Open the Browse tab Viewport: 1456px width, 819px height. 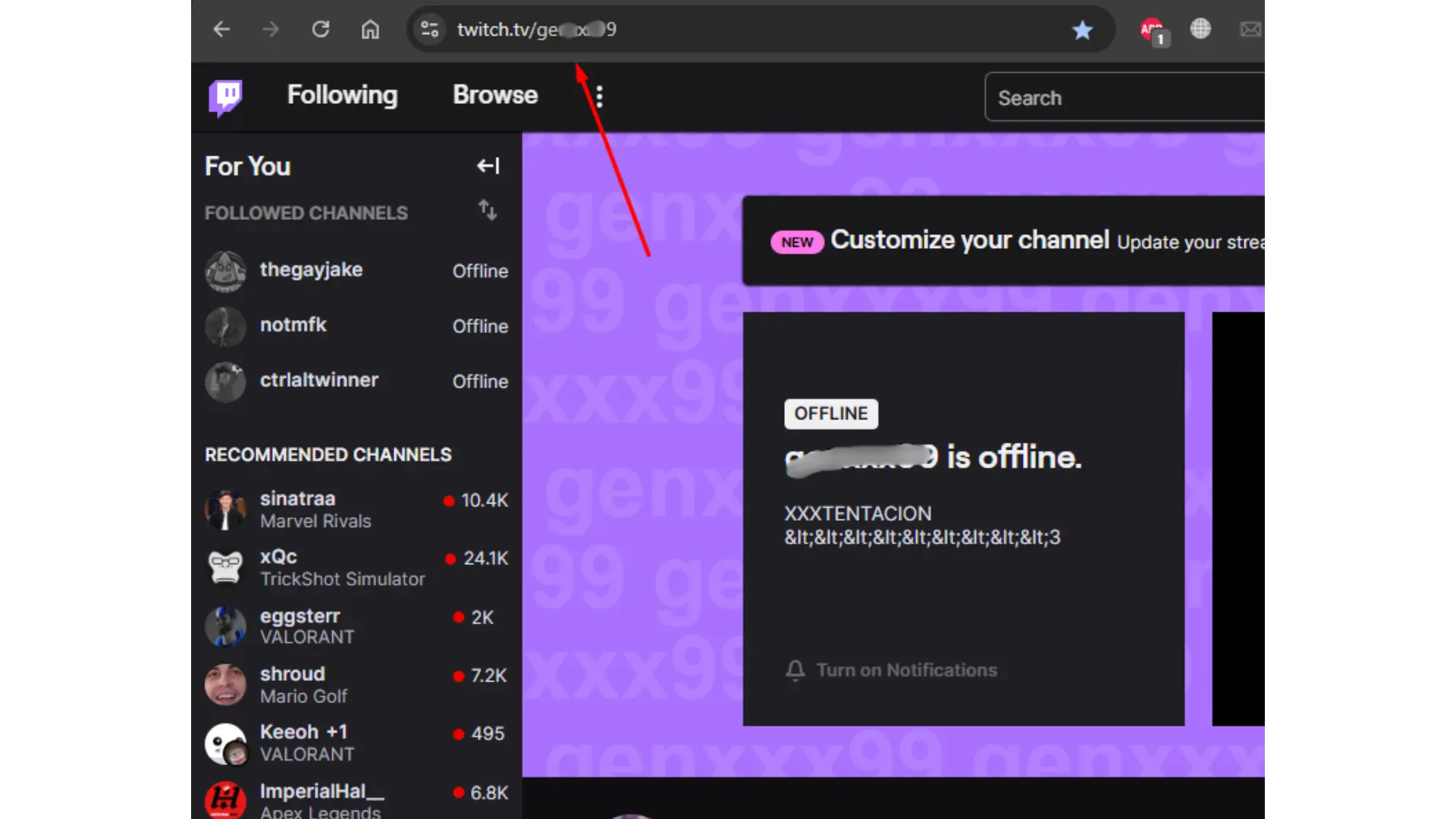[495, 95]
